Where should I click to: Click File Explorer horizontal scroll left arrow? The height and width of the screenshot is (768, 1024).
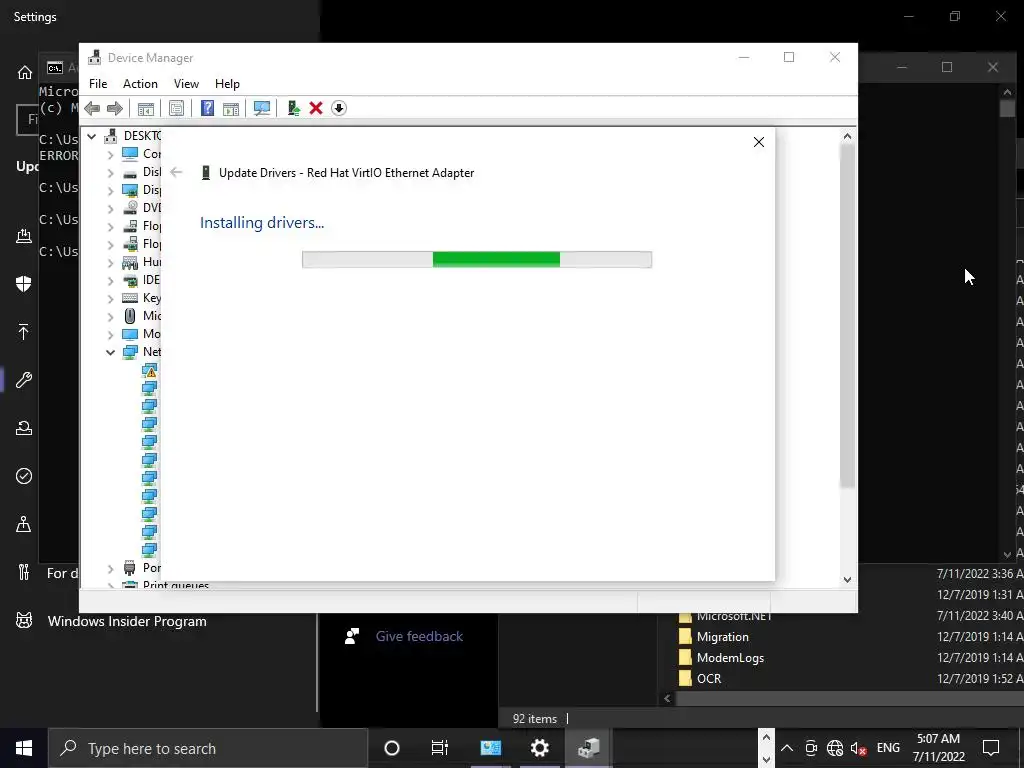[667, 698]
